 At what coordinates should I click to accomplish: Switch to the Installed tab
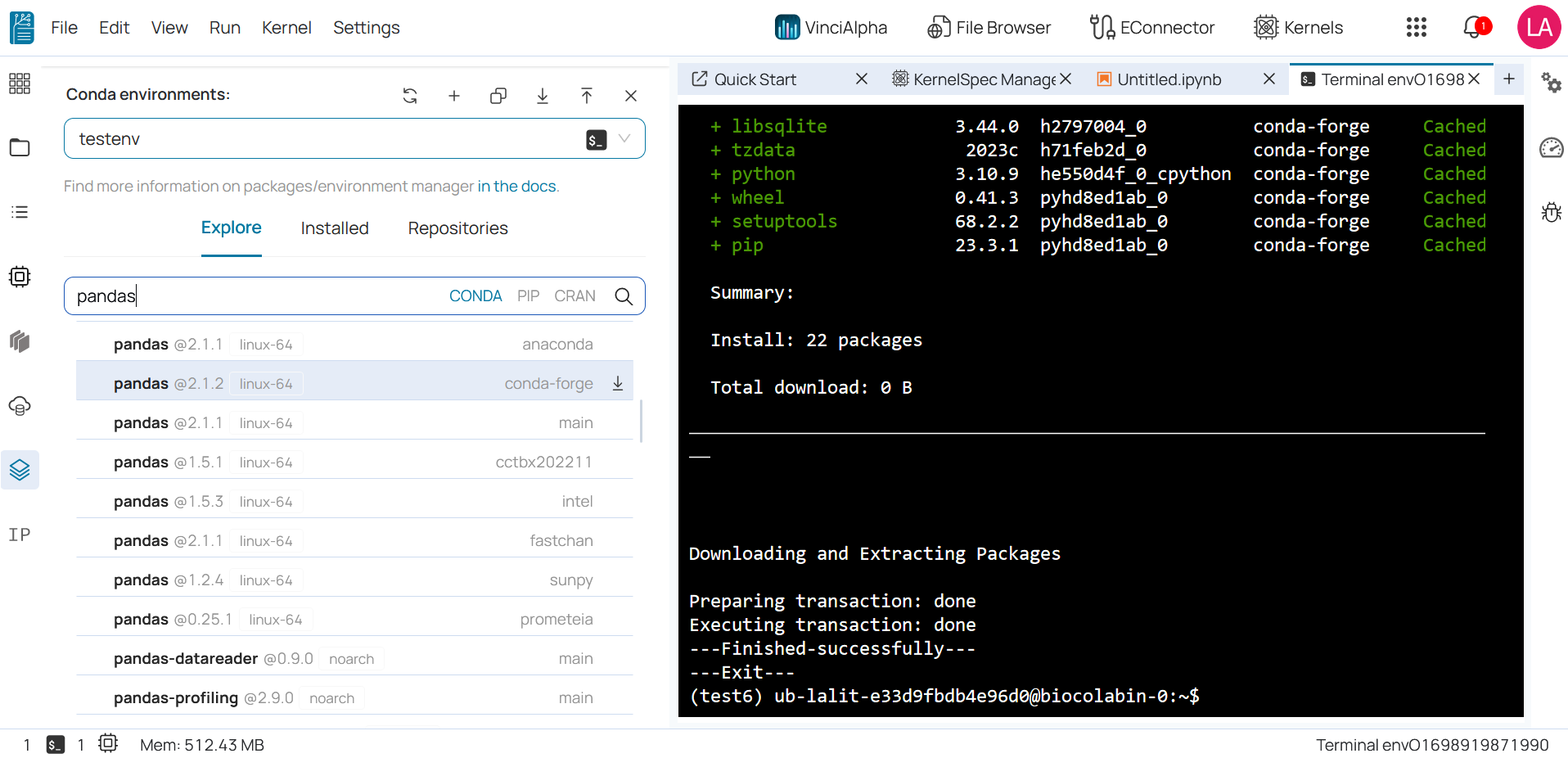pos(335,228)
